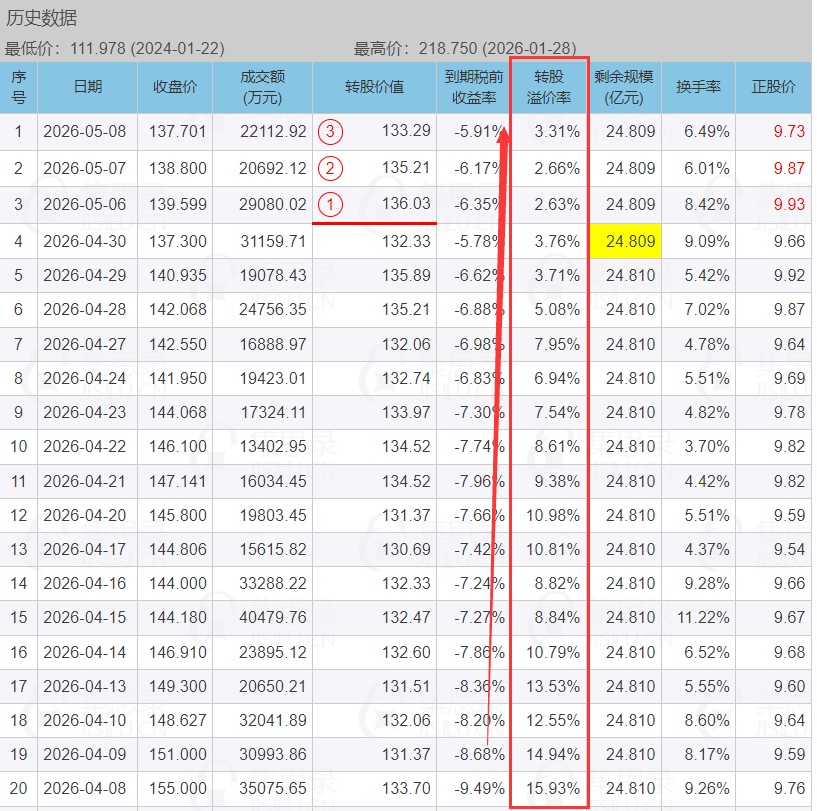Click the yellow highlighted 24.809 cell
Viewport: 817px width, 811px height.
coord(625,241)
